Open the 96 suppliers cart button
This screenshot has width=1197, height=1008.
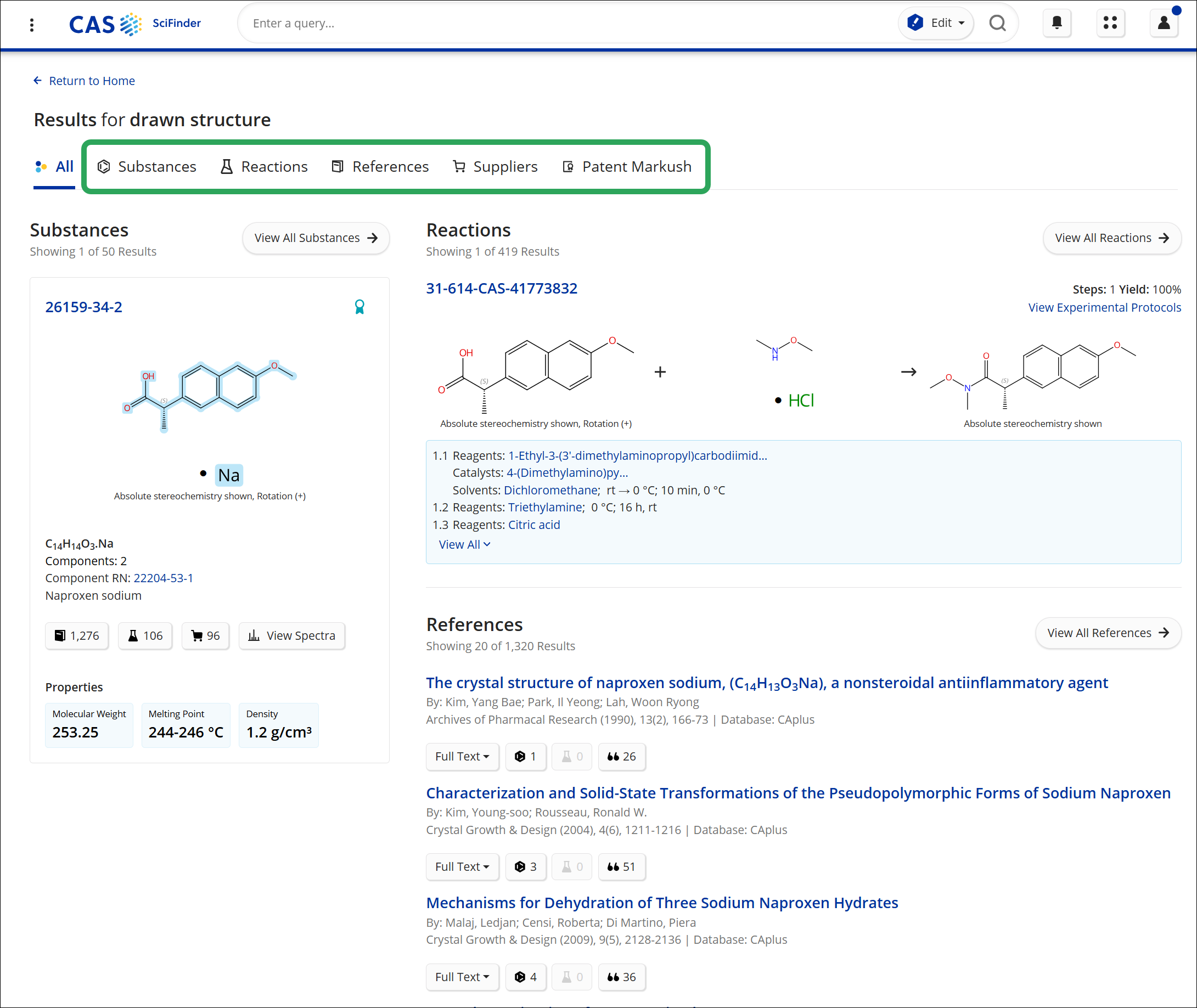[205, 635]
